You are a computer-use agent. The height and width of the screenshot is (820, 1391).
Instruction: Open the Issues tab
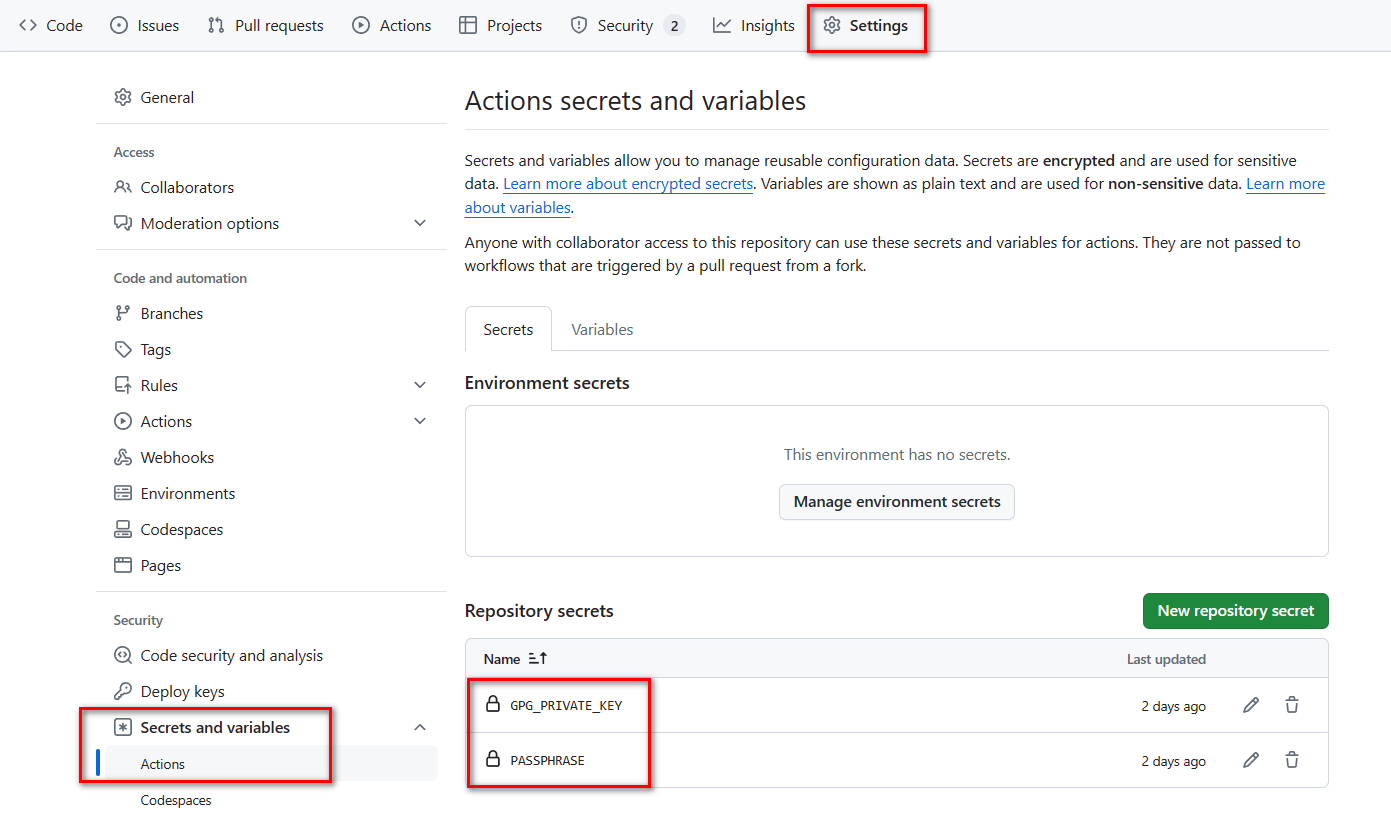[x=144, y=26]
